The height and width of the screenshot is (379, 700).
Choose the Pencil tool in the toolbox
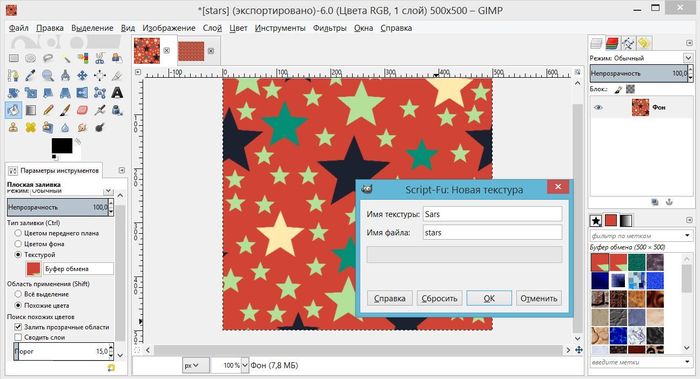click(48, 110)
